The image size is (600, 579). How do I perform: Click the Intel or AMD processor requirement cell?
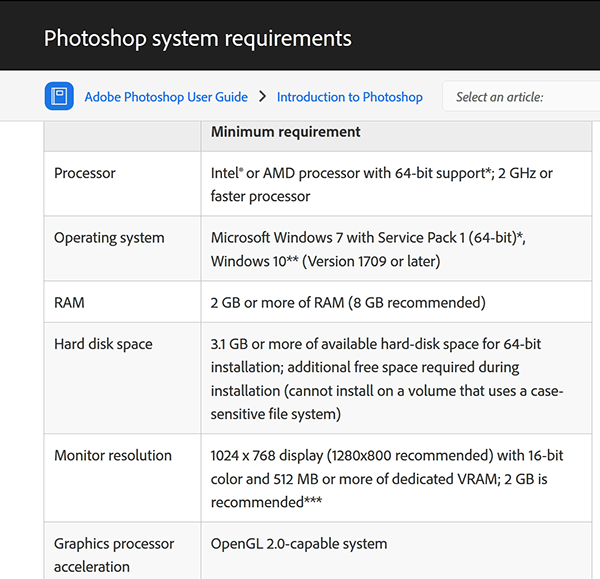(396, 184)
